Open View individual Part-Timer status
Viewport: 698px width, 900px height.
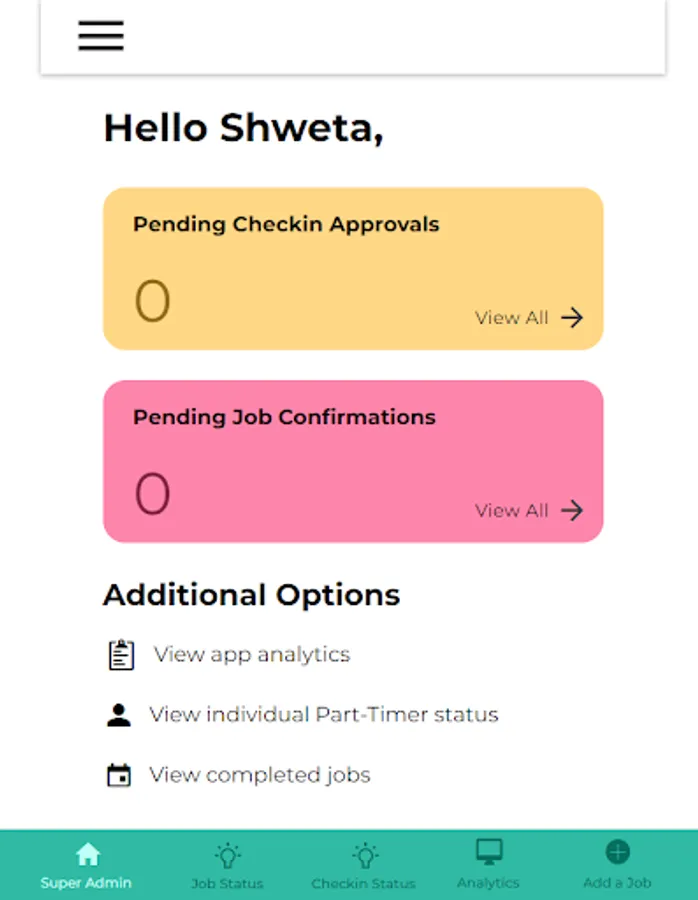324,715
